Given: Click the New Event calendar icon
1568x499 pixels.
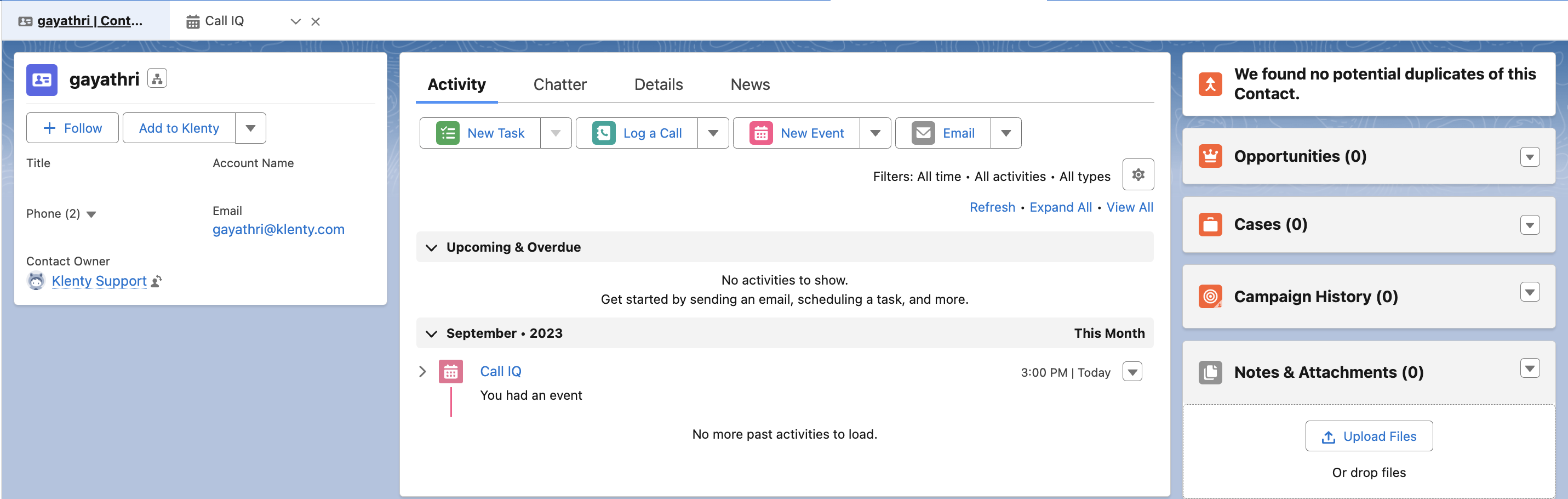Looking at the screenshot, I should [761, 133].
